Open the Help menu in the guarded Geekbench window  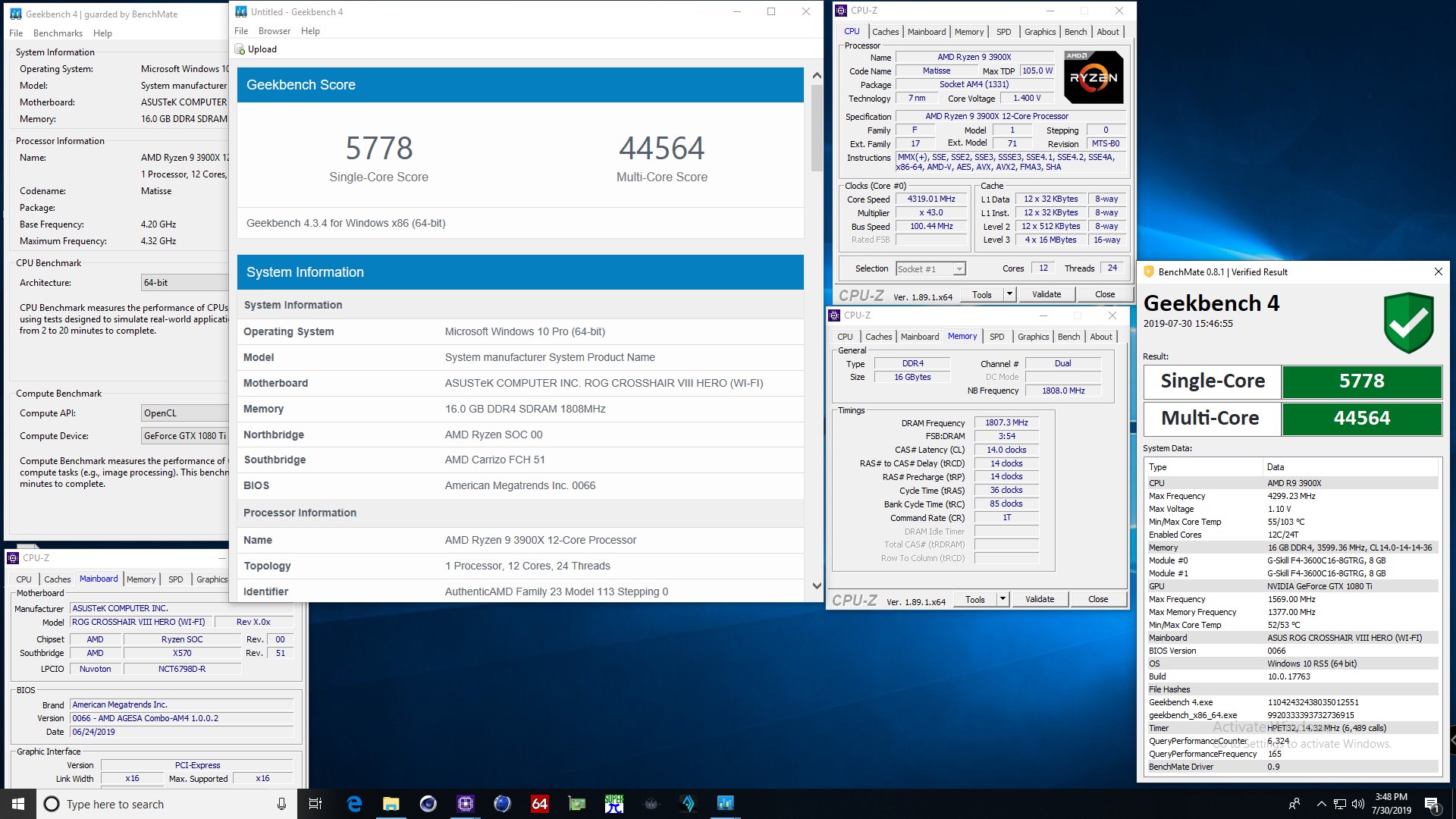pos(102,33)
